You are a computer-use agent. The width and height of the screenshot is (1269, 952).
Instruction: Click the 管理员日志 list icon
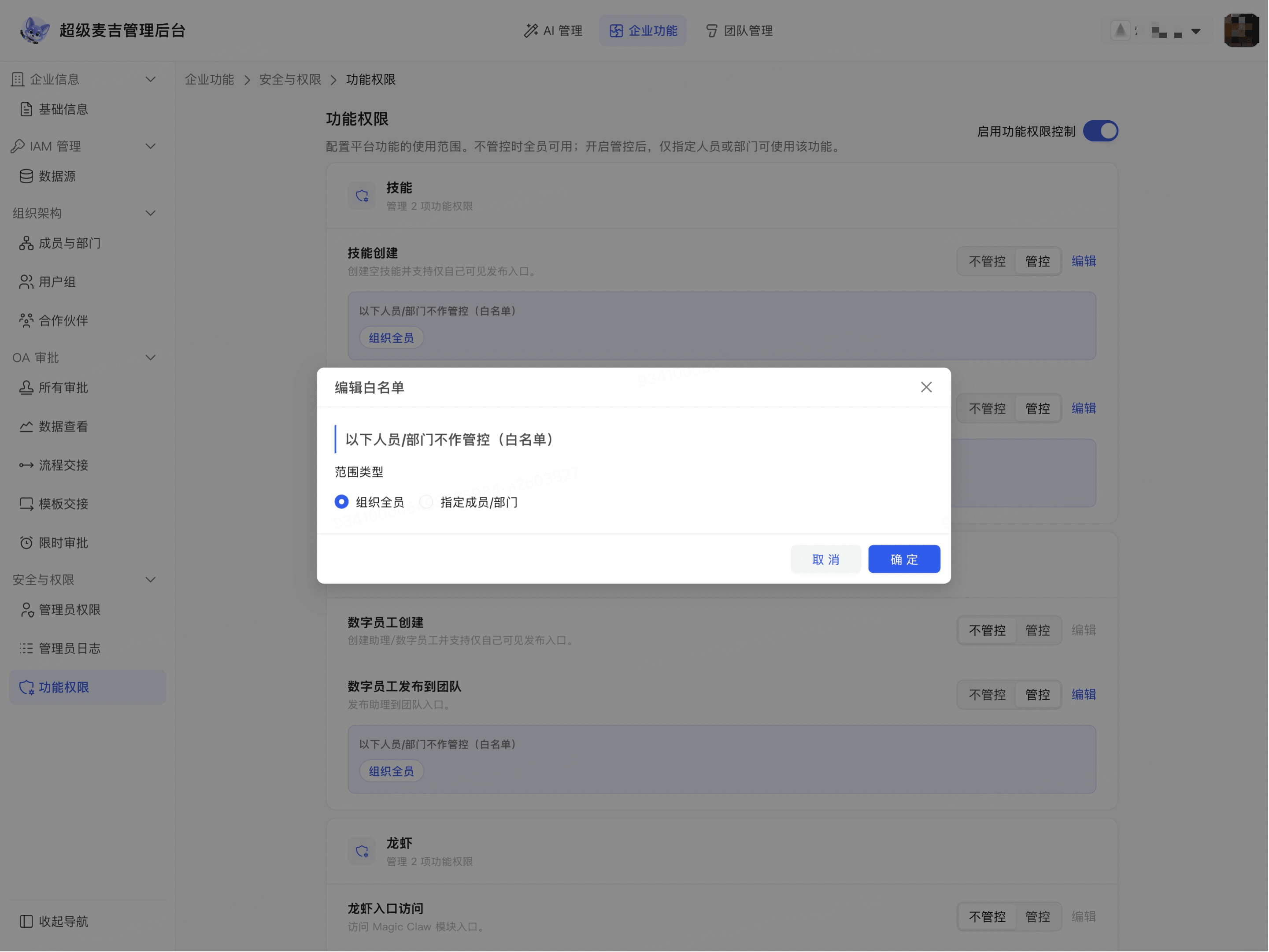coord(26,648)
